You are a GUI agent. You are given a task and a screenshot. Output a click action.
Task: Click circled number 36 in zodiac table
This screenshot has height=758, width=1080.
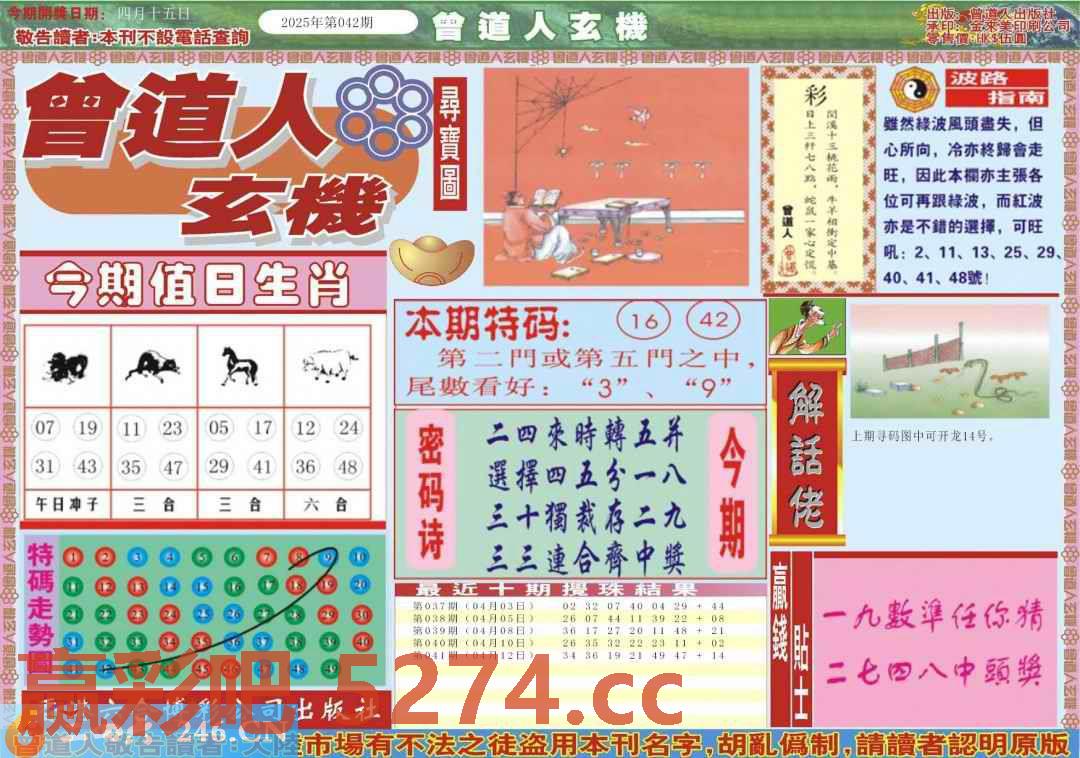click(x=305, y=467)
